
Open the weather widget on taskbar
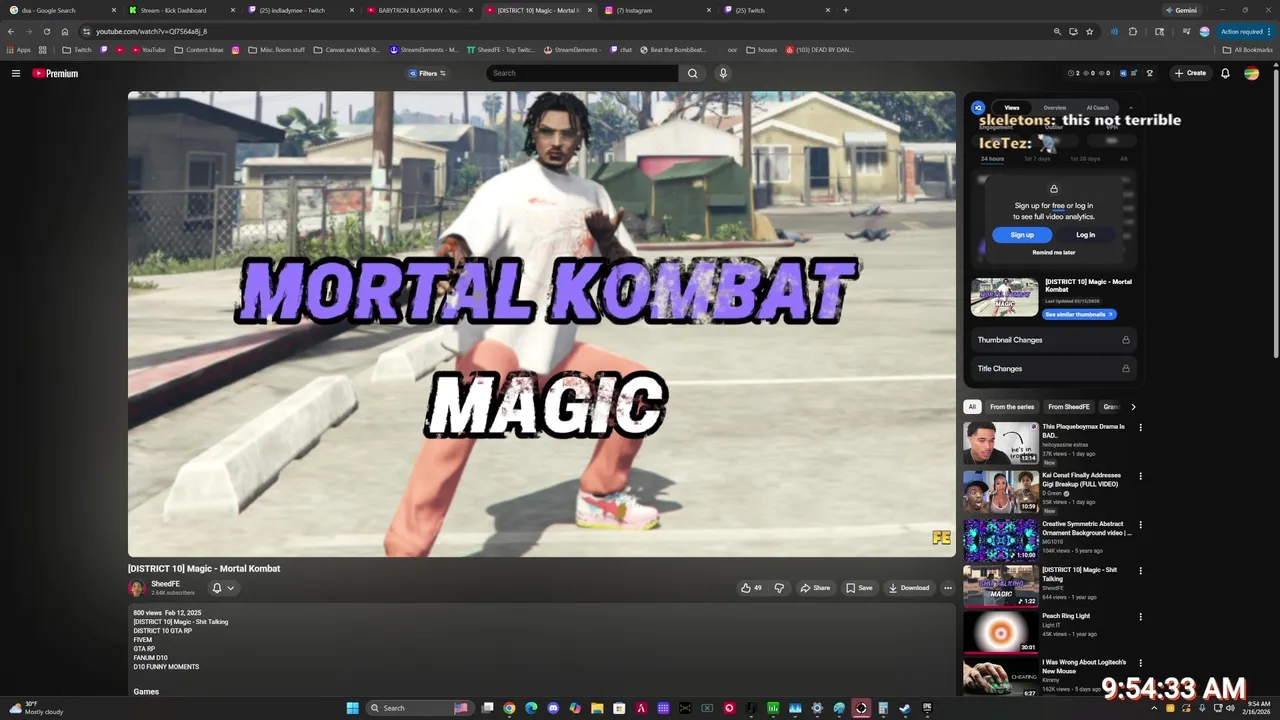[x=38, y=708]
